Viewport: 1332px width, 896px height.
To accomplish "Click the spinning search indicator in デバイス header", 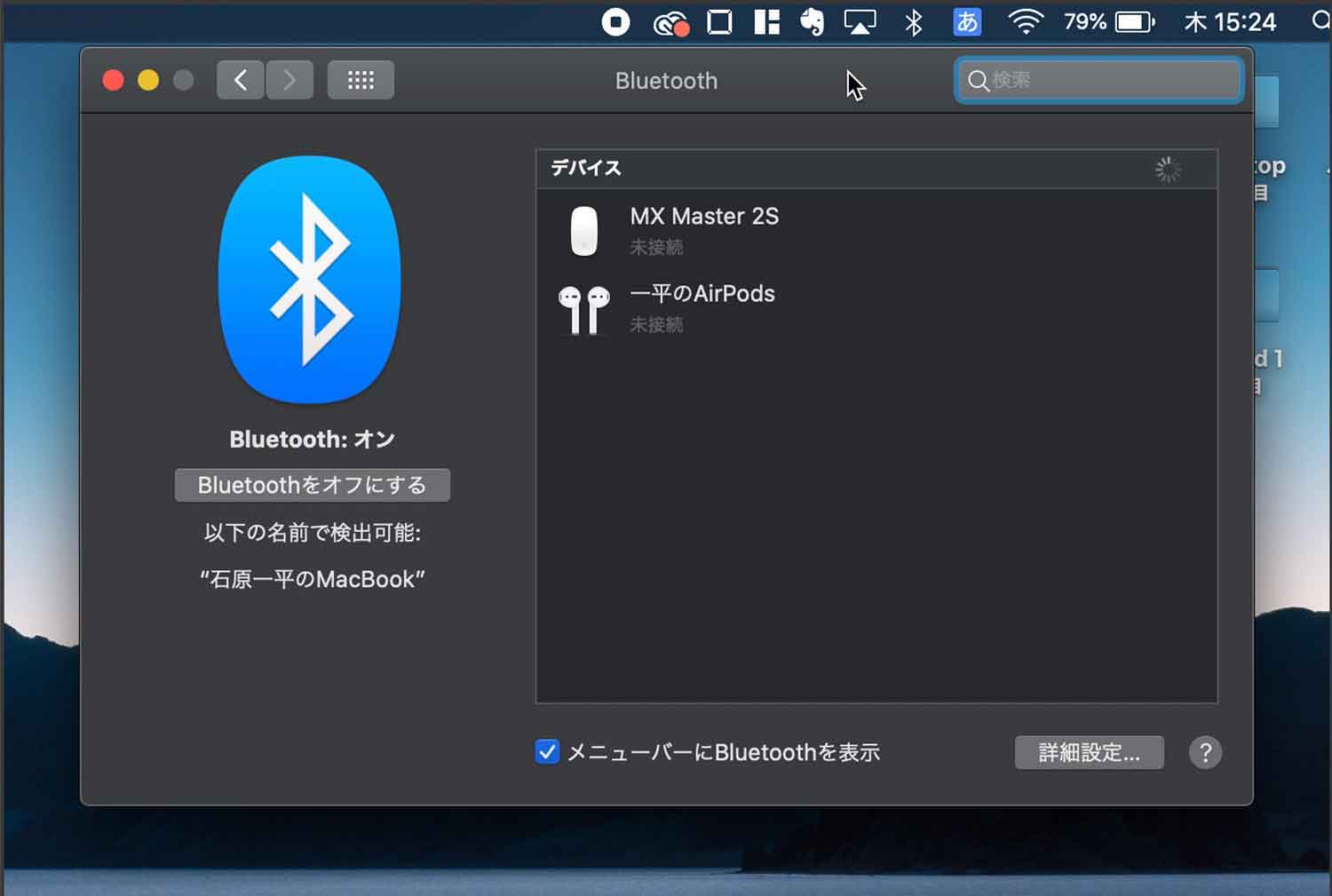I will [x=1168, y=169].
